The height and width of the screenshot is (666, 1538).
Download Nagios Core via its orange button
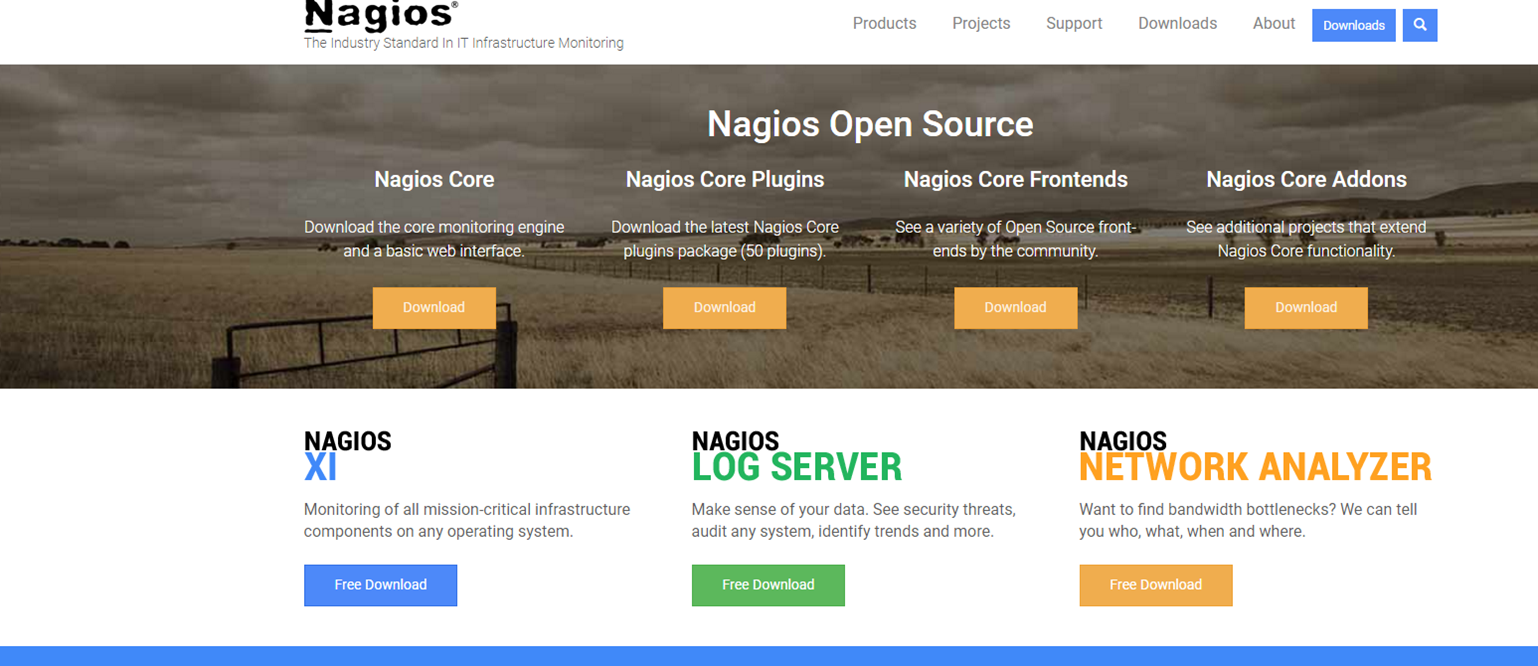click(x=434, y=308)
